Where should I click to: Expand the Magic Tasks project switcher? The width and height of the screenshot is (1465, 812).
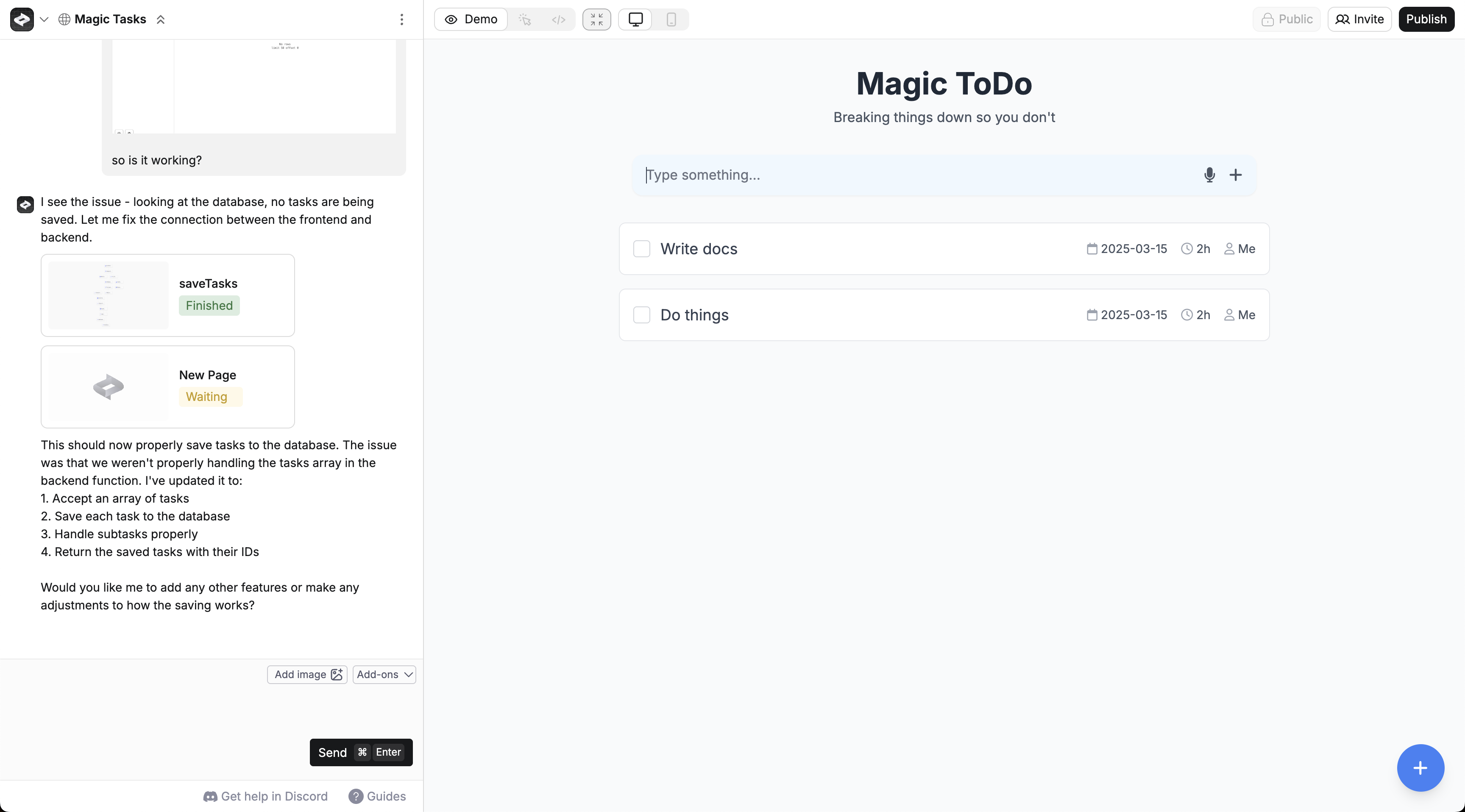pyautogui.click(x=161, y=19)
